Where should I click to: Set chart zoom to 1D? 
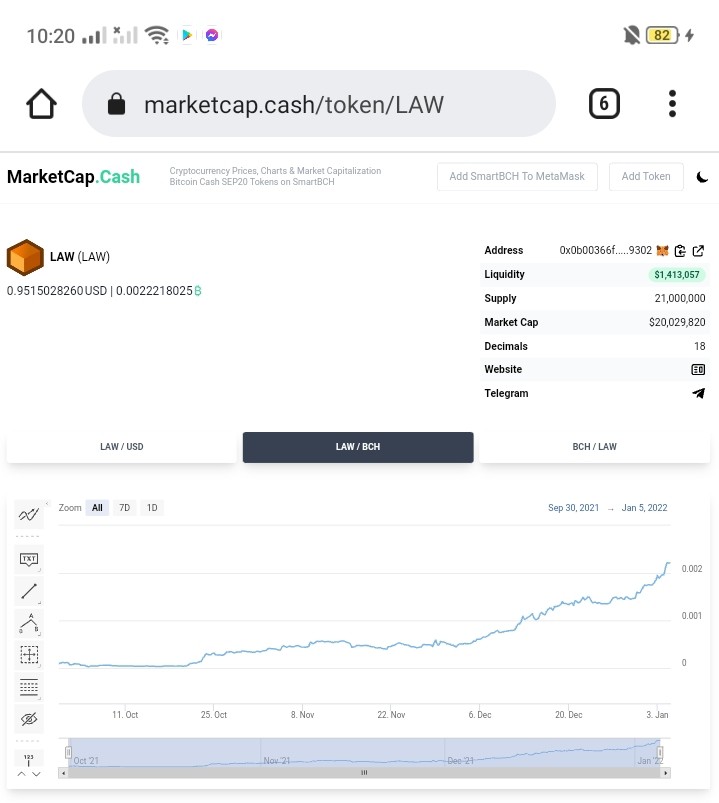click(x=152, y=508)
